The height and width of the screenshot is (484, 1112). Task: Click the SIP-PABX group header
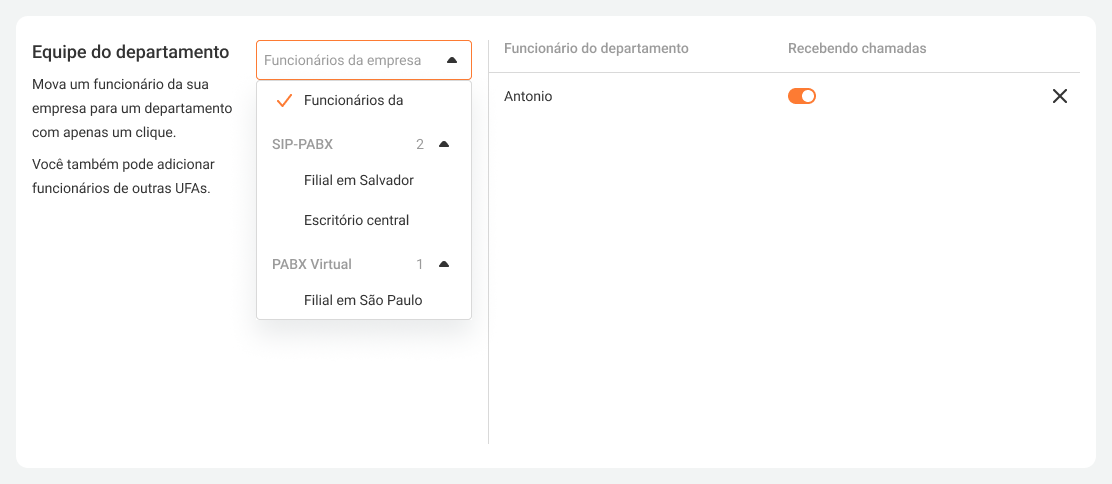pos(302,144)
